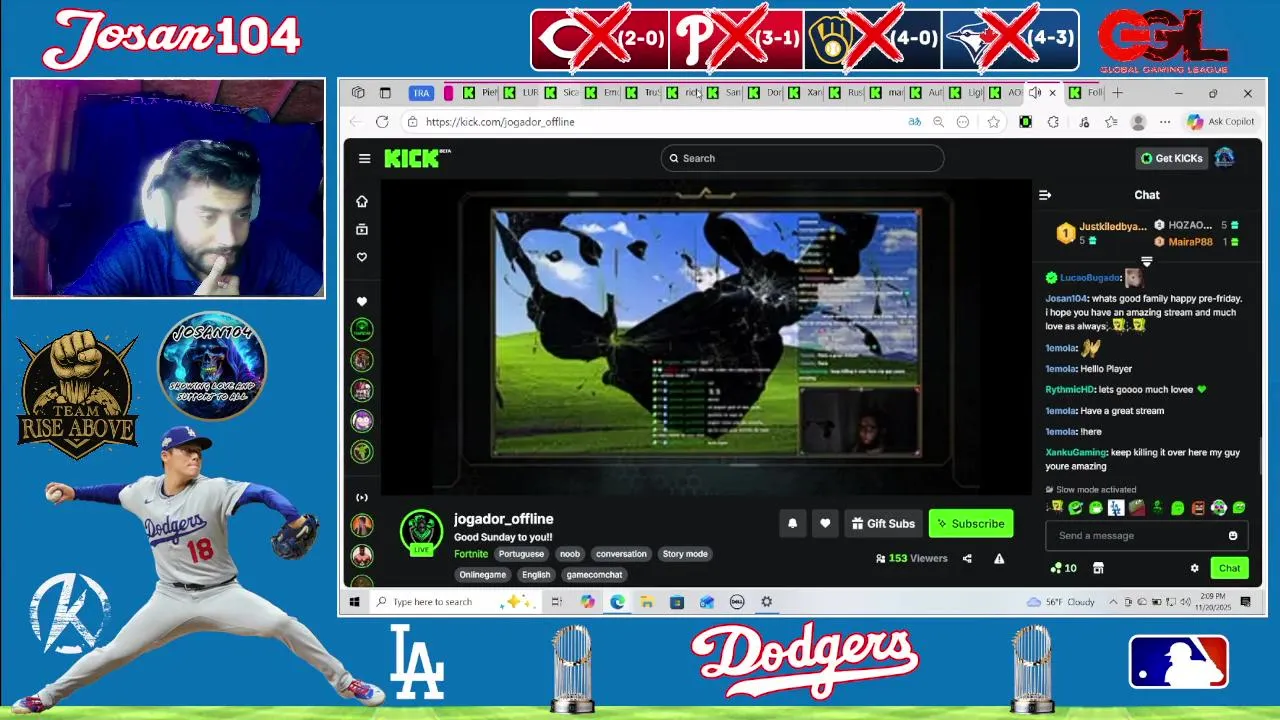Image resolution: width=1280 pixels, height=720 pixels.
Task: Open the Kick sidebar hamburger menu
Action: (x=364, y=158)
